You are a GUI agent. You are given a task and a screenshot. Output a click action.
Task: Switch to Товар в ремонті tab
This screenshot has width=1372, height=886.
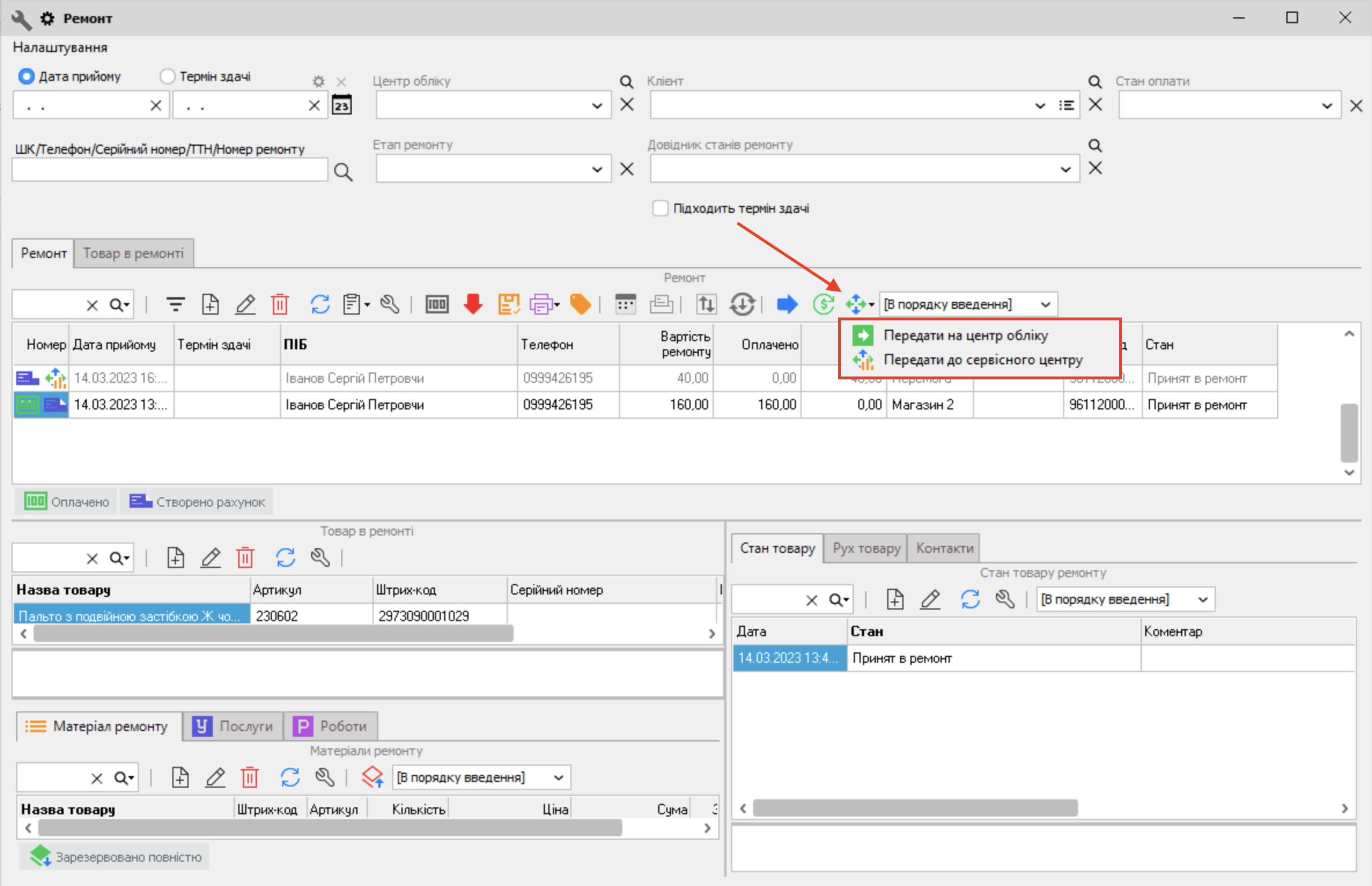[x=134, y=253]
